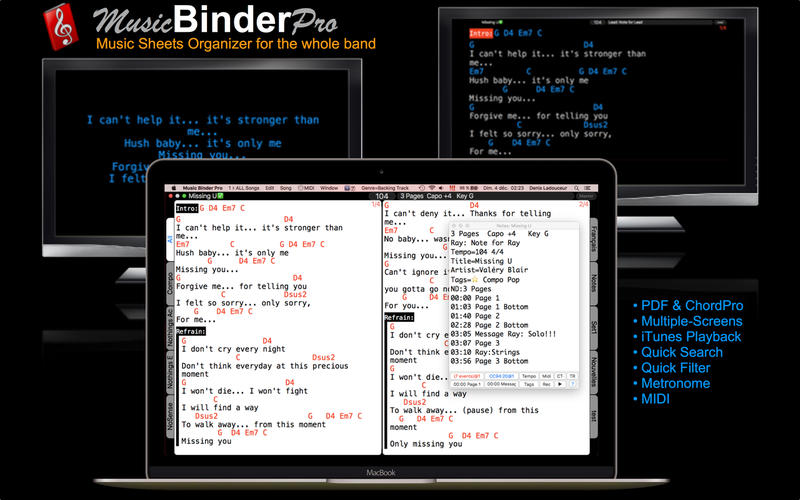The height and width of the screenshot is (500, 800).
Task: Click the Tags button in Notes window
Action: 529,384
